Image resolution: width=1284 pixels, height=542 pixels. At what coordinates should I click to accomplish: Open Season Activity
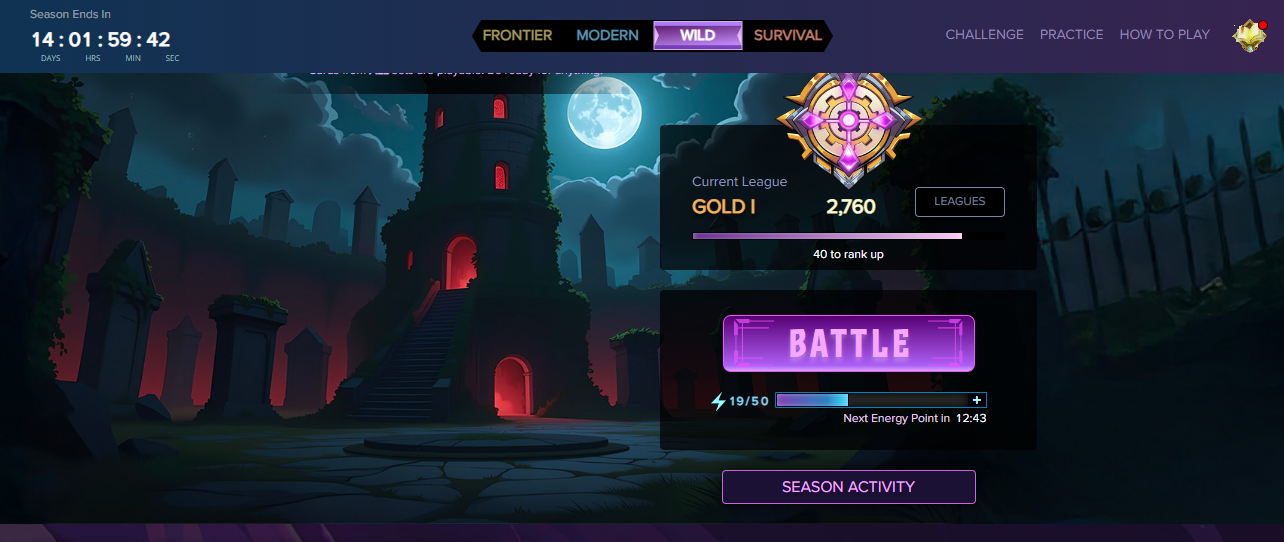point(848,487)
